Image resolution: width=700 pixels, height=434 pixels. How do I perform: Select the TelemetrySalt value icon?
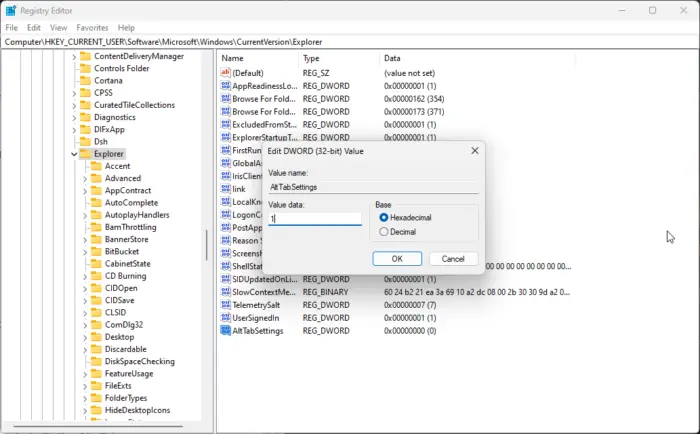click(x=225, y=305)
